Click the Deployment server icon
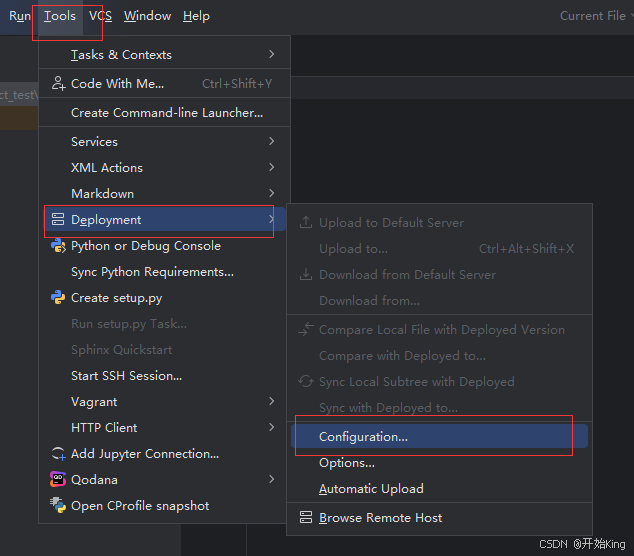The image size is (634, 556). (58, 219)
